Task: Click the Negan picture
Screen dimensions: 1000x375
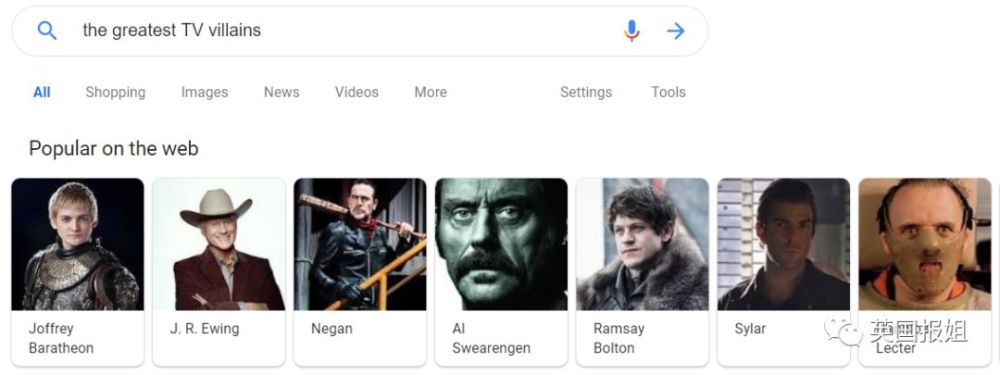Action: pos(360,244)
